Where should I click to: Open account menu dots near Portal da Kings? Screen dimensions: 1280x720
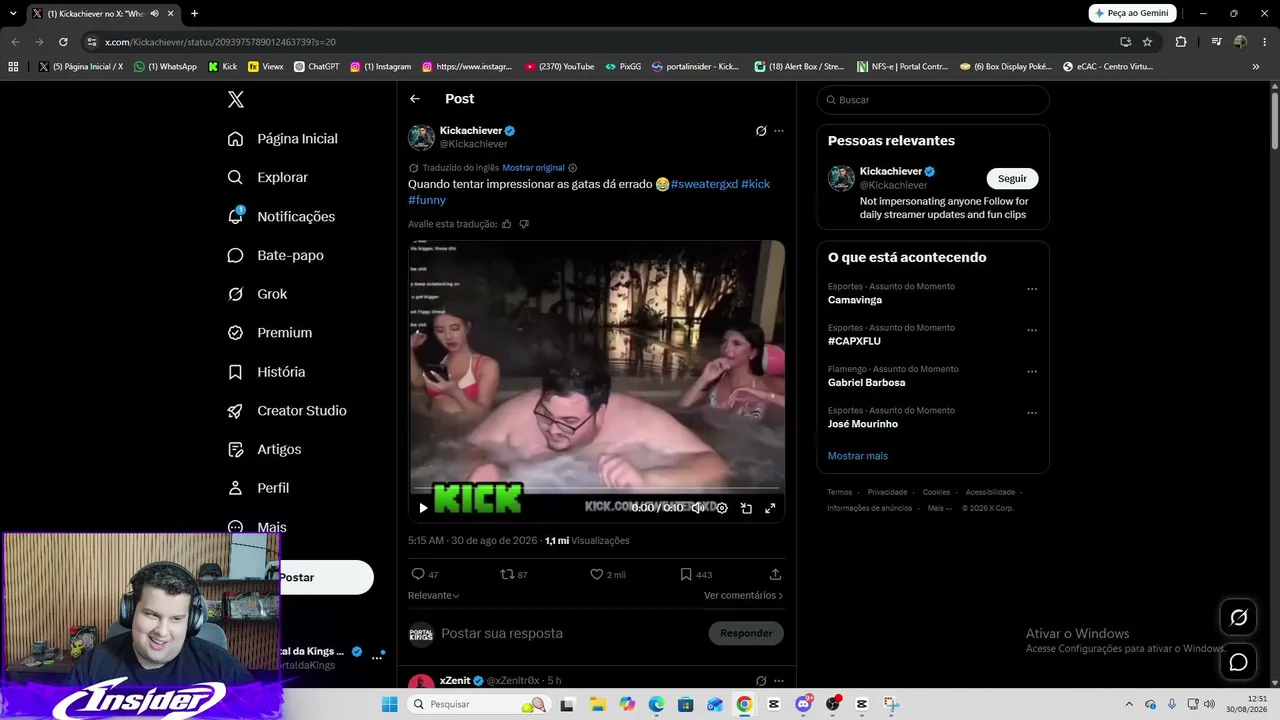377,657
